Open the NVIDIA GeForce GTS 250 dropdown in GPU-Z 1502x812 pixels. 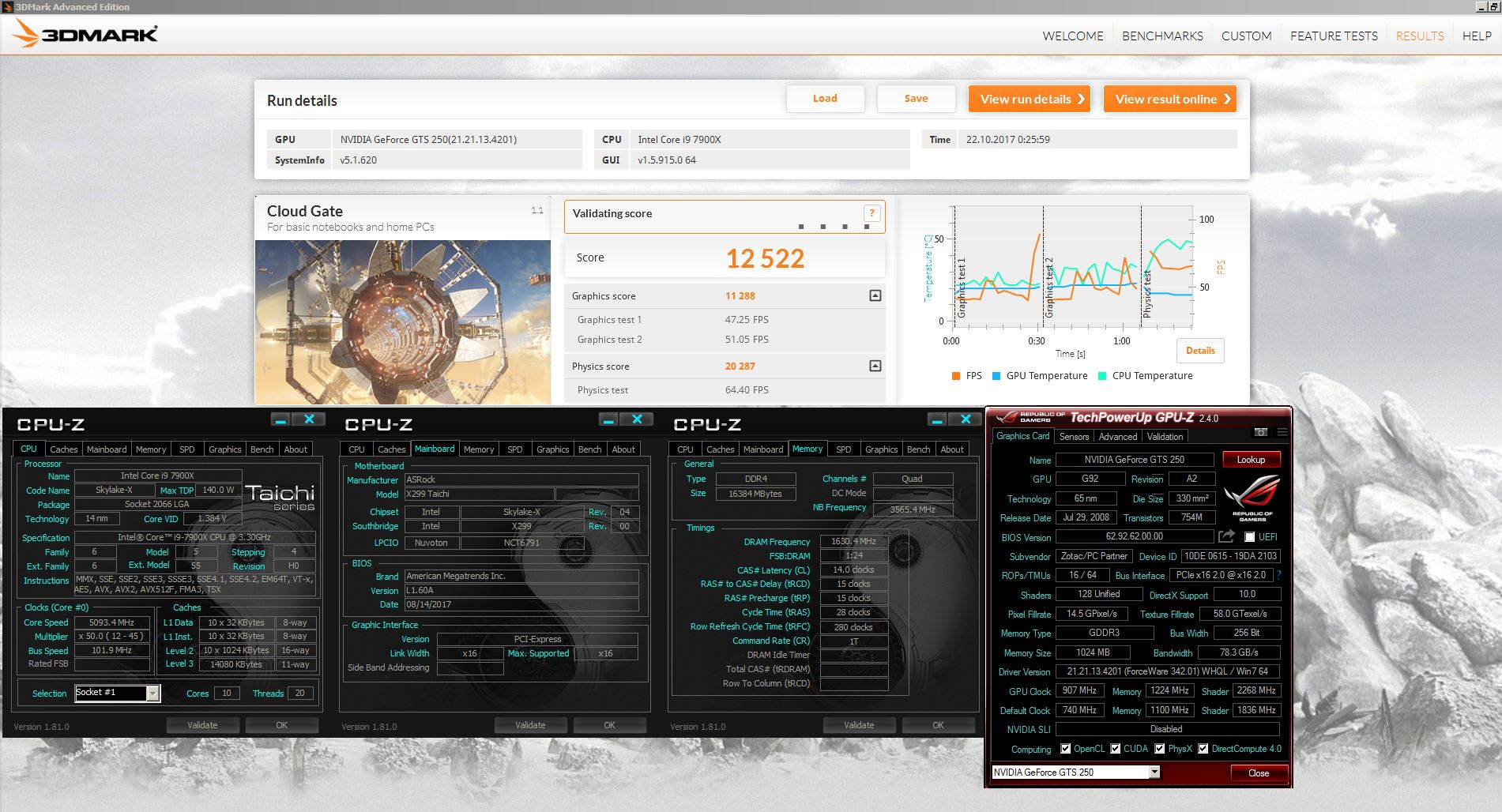[x=1154, y=772]
